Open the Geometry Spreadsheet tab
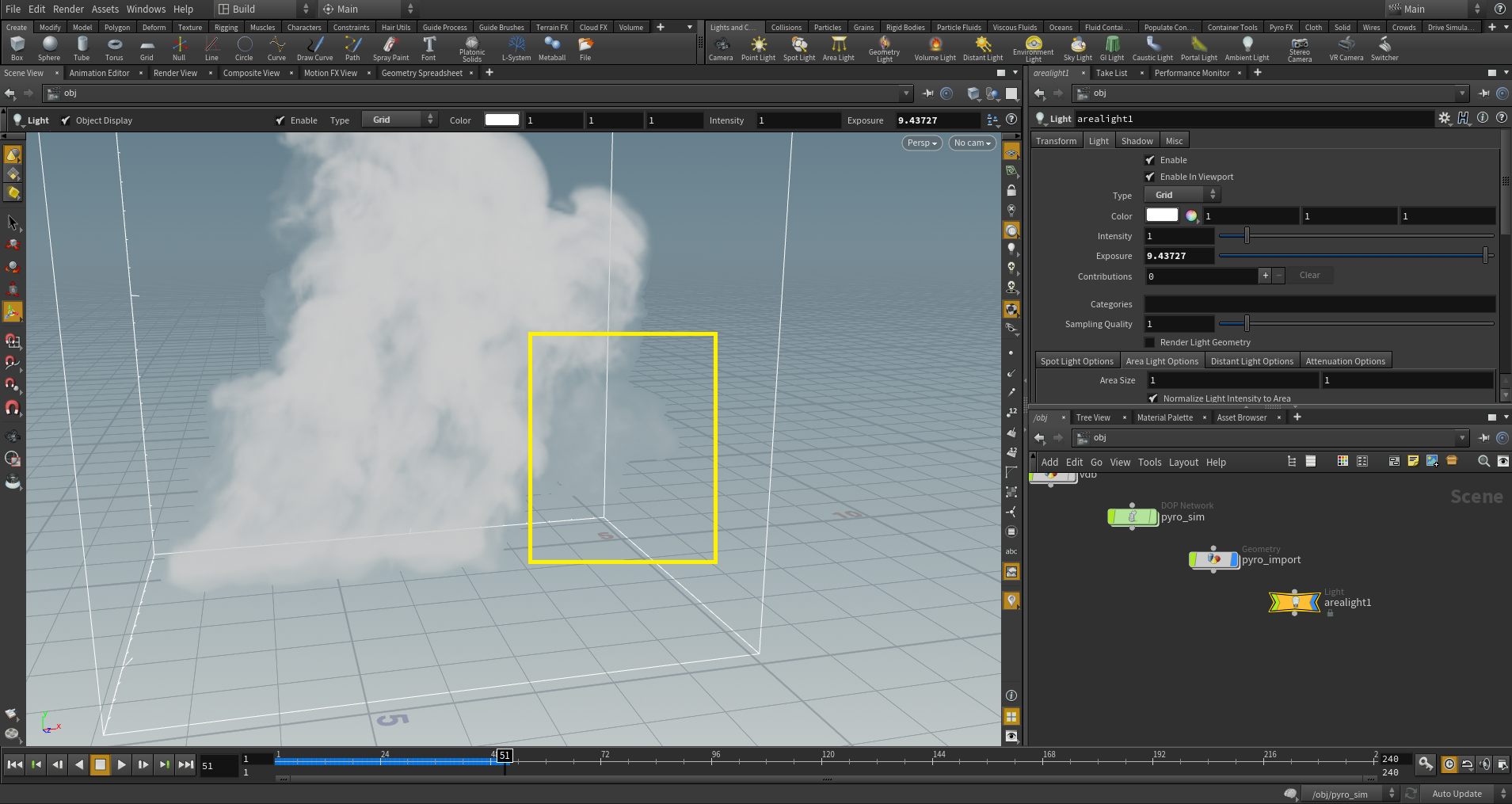The height and width of the screenshot is (804, 1512). click(421, 73)
